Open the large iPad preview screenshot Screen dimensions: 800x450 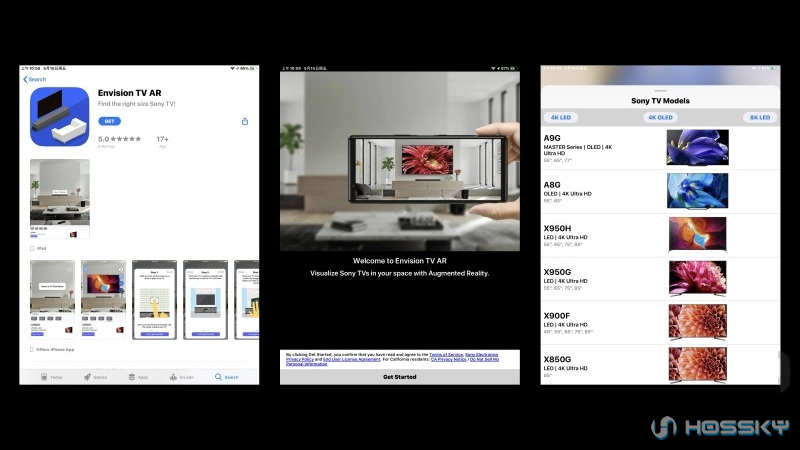pos(60,198)
